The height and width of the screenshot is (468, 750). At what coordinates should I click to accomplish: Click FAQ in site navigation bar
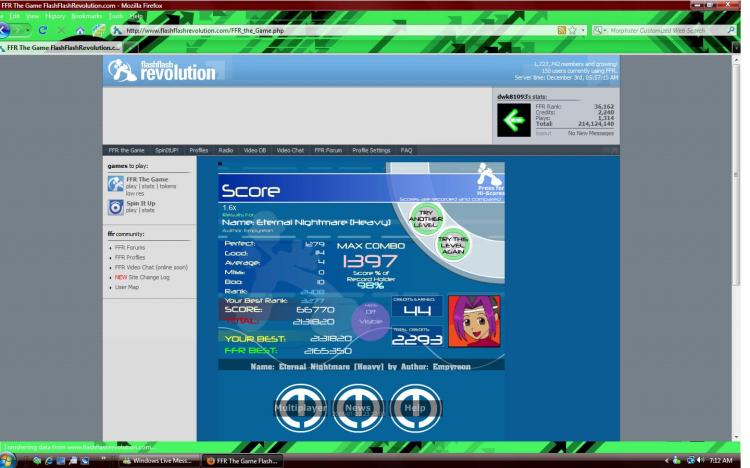(x=406, y=150)
